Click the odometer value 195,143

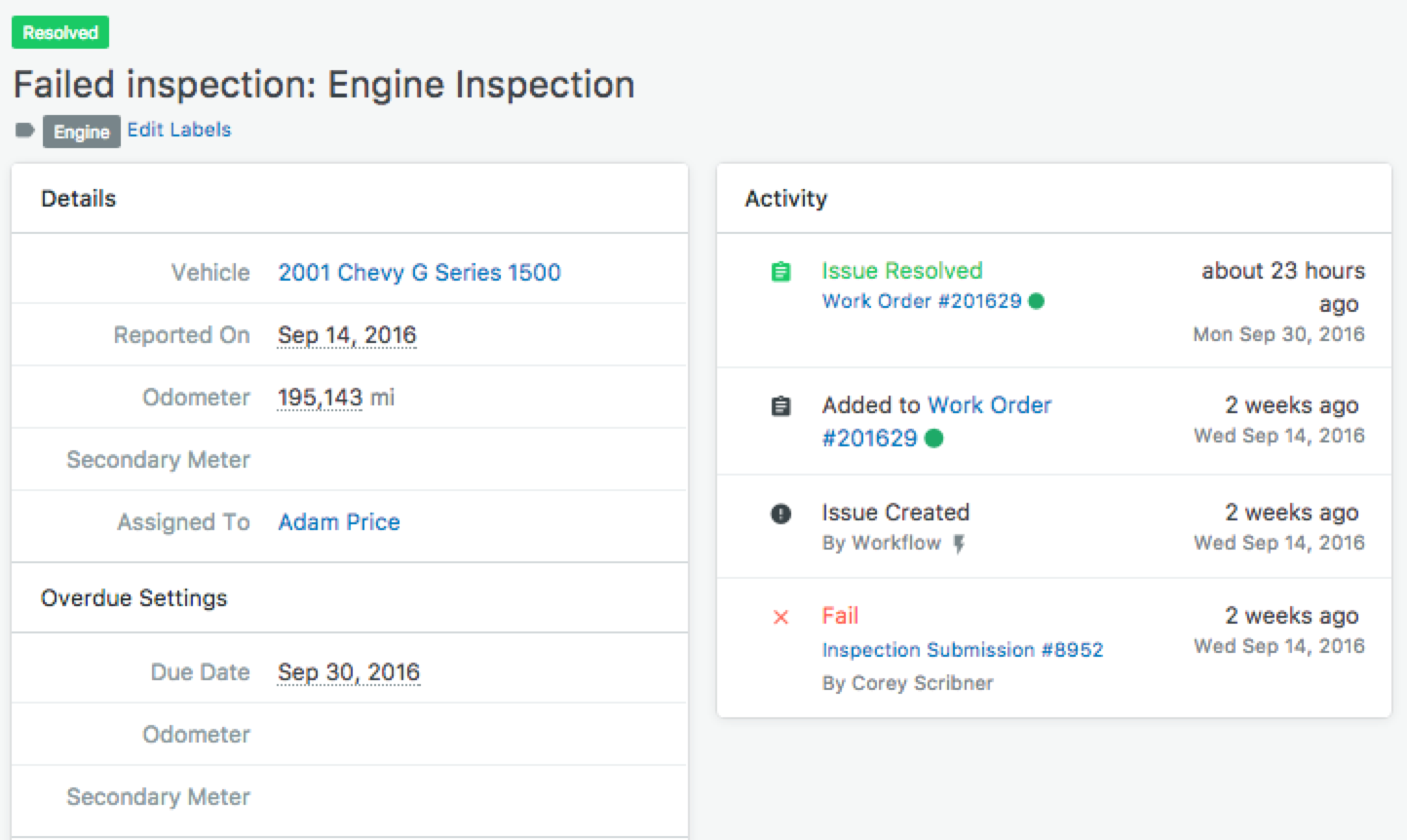320,398
